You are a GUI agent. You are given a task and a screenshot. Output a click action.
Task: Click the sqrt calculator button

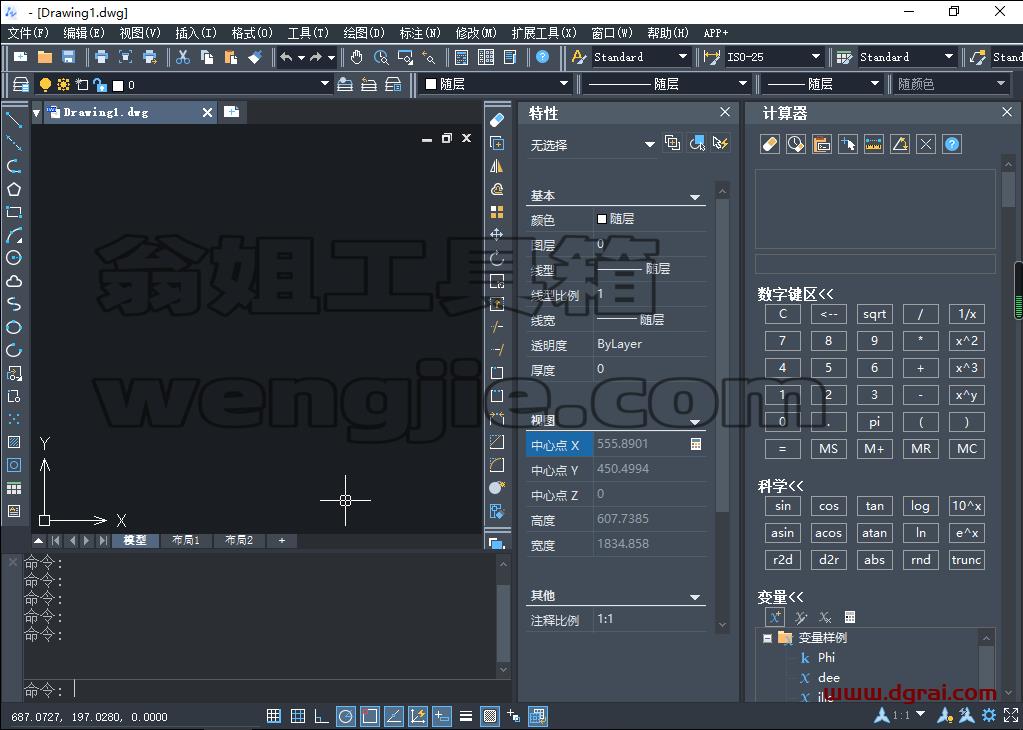[874, 314]
